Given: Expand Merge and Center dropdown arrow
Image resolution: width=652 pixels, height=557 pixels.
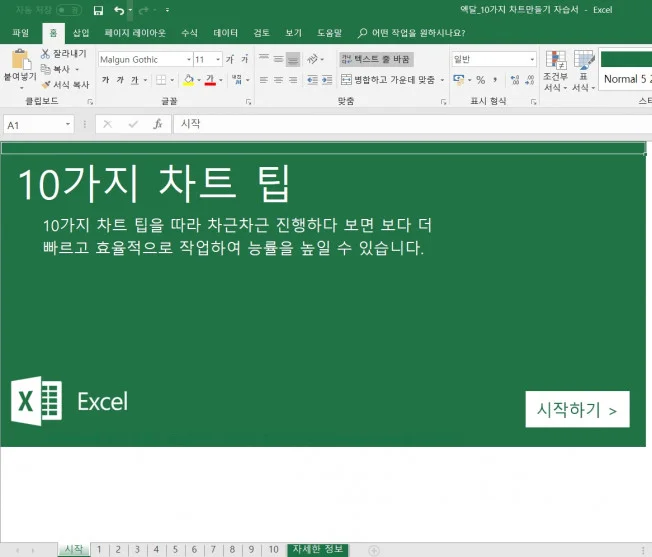Looking at the screenshot, I should (x=442, y=80).
